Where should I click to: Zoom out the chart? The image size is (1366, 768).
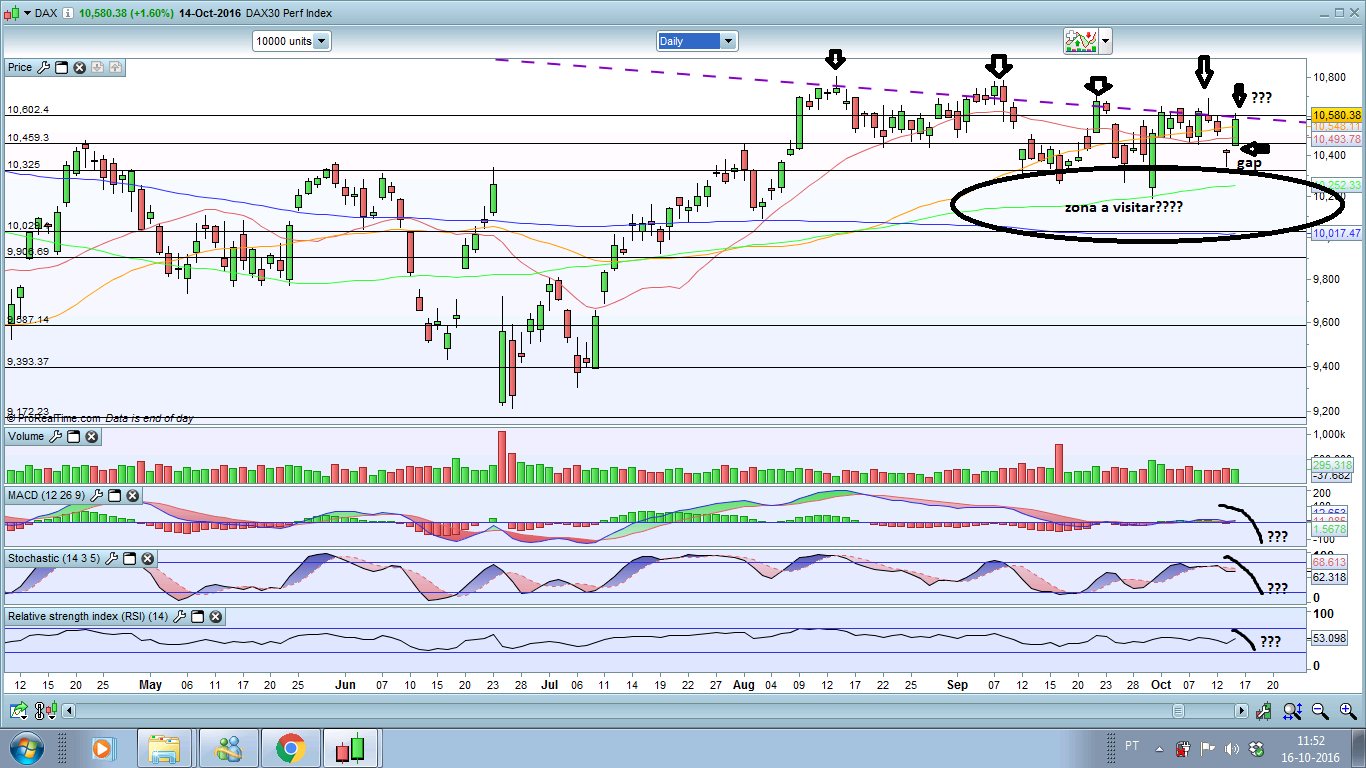point(1321,711)
